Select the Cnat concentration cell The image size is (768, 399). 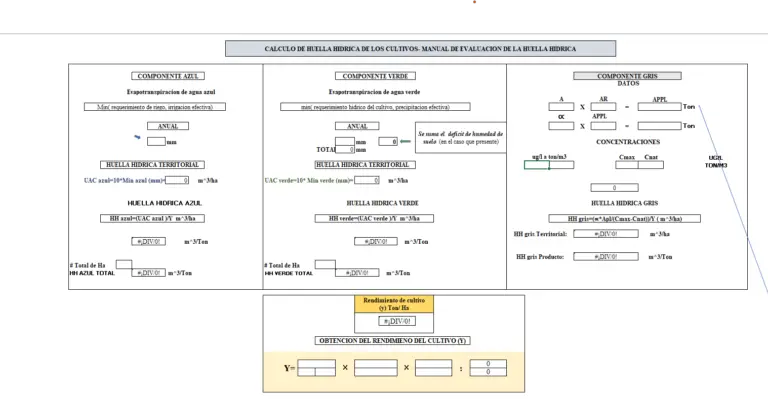651,165
